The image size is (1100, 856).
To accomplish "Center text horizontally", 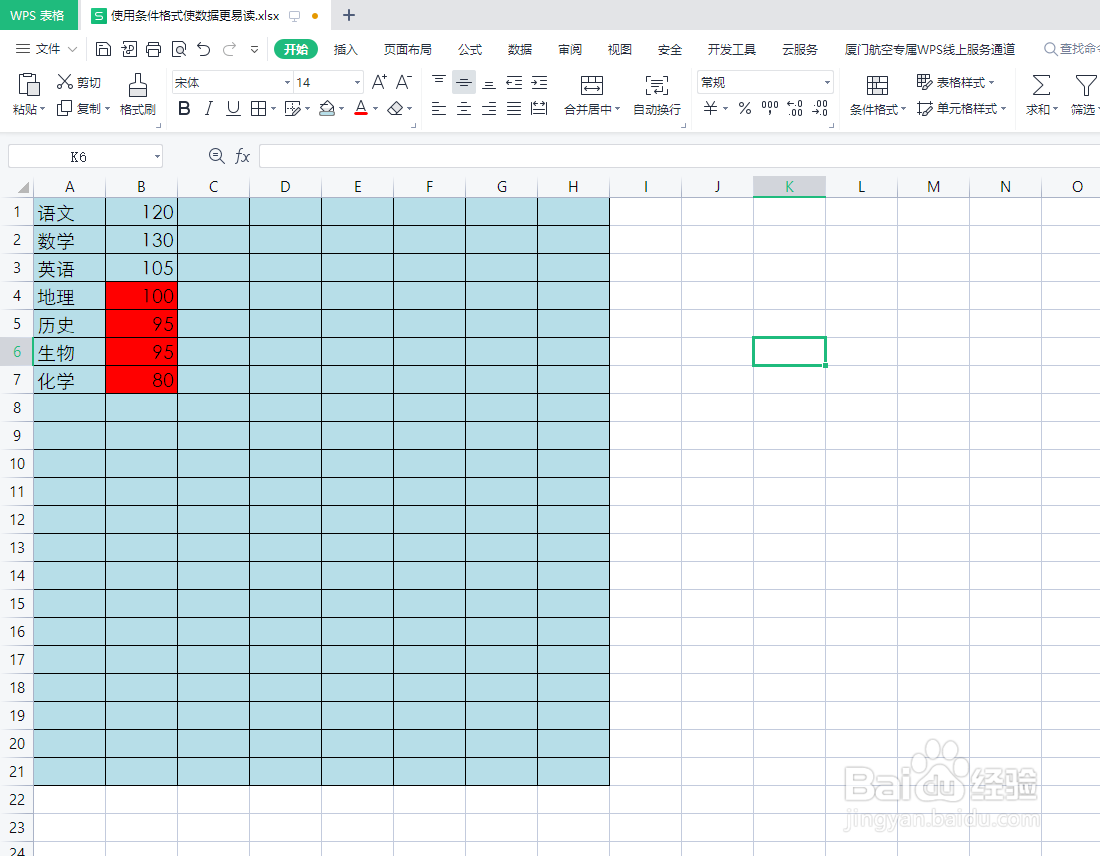I will point(464,108).
